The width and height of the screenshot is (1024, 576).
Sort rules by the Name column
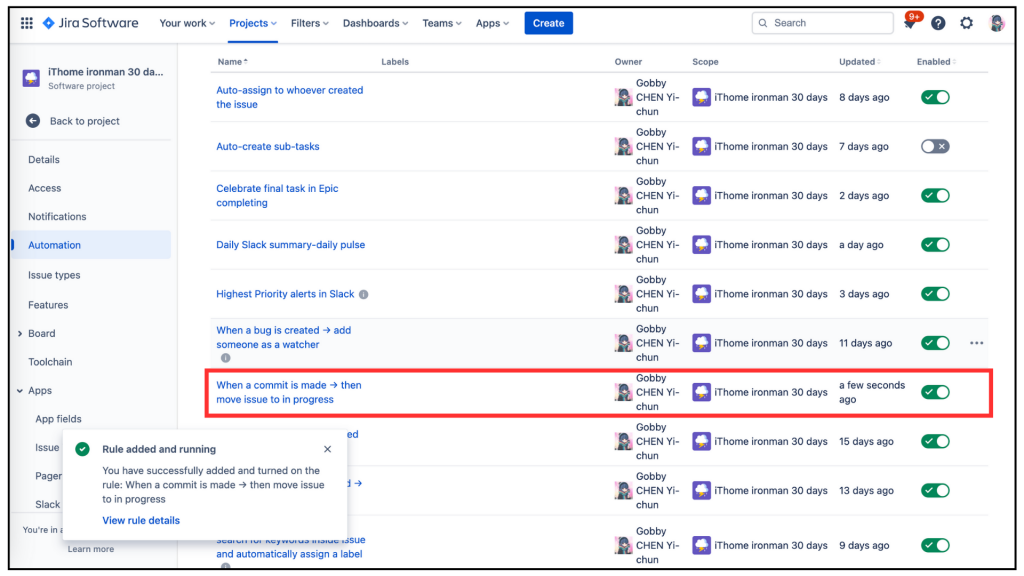232,61
